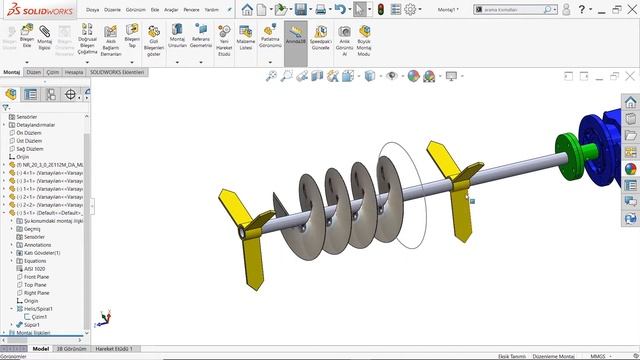Switch to the Hesapla tab
Screen dimensions: 640x360
click(x=74, y=72)
